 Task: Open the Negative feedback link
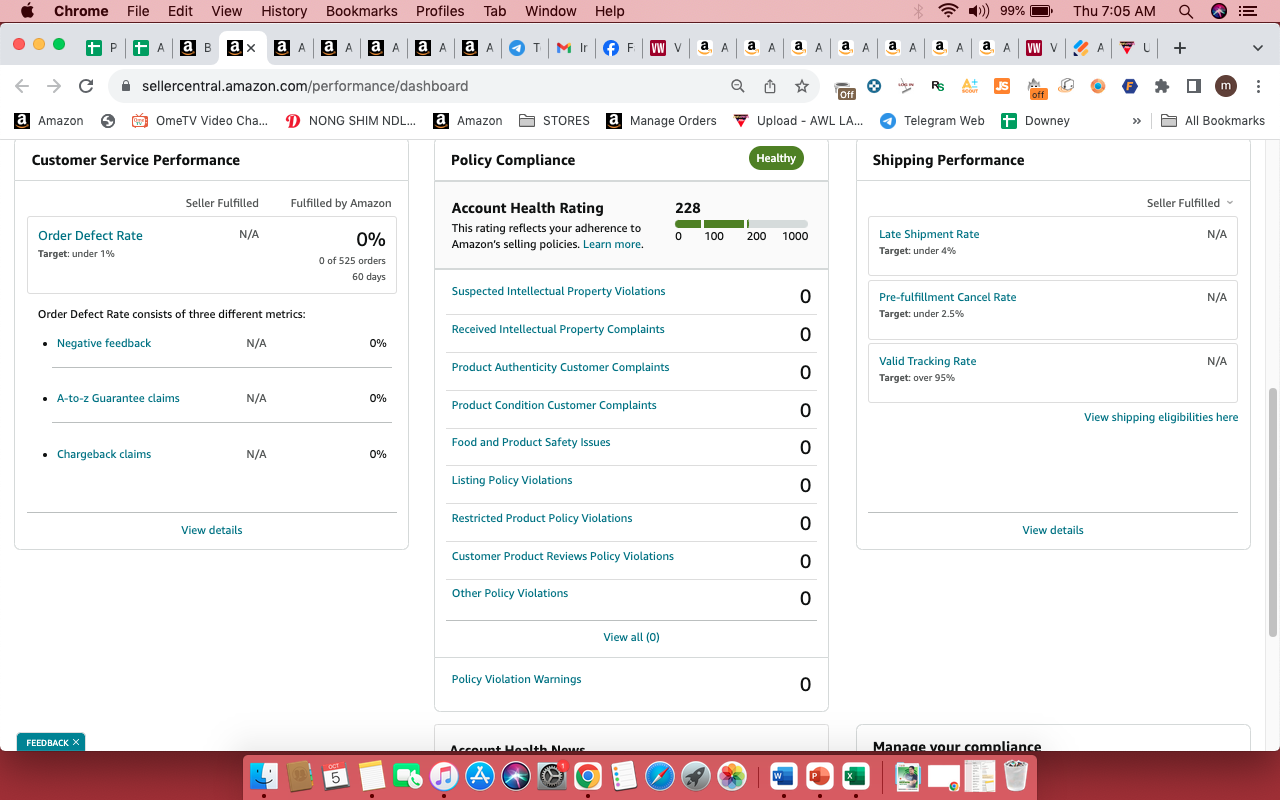[x=104, y=343]
